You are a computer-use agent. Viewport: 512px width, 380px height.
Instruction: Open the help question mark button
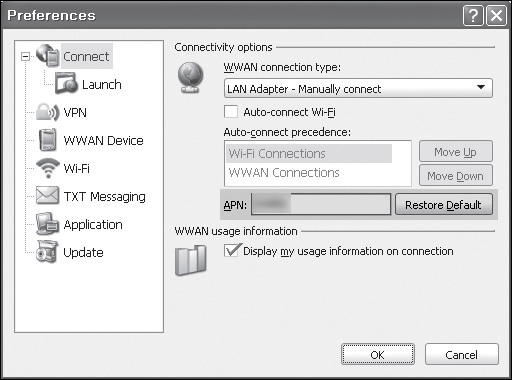473,15
